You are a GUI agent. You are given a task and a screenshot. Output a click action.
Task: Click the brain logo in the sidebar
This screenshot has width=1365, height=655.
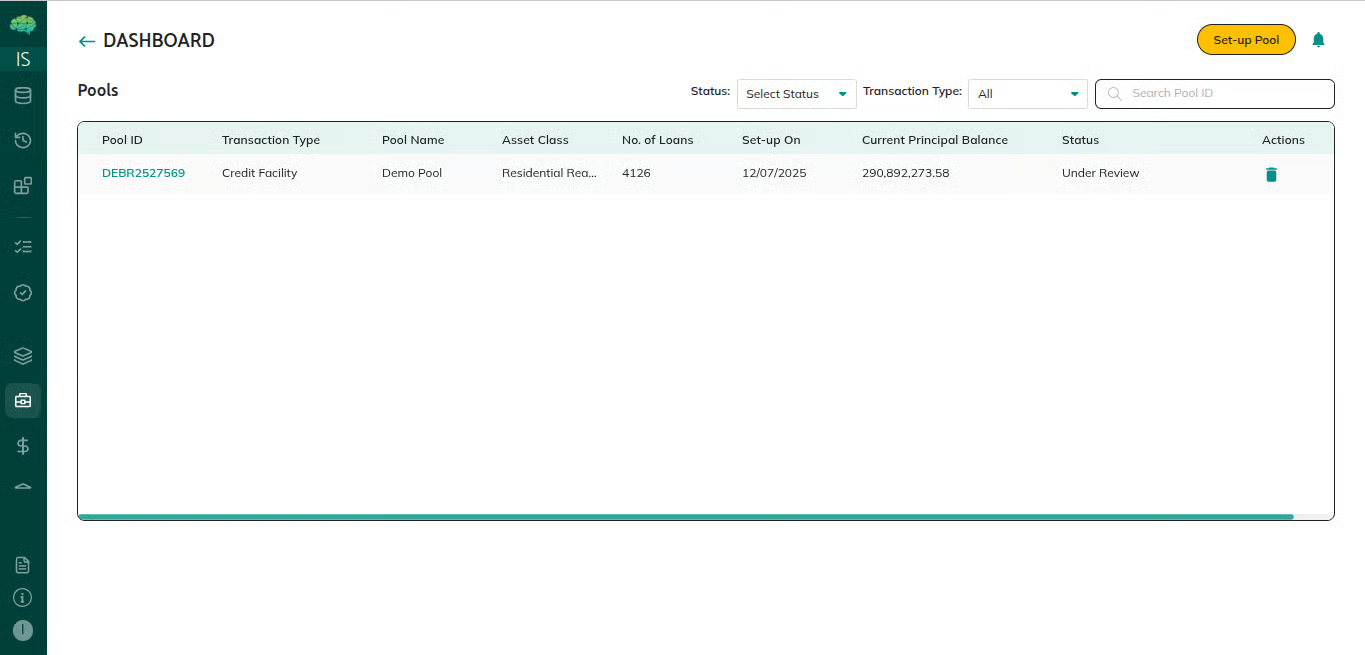pos(22,24)
